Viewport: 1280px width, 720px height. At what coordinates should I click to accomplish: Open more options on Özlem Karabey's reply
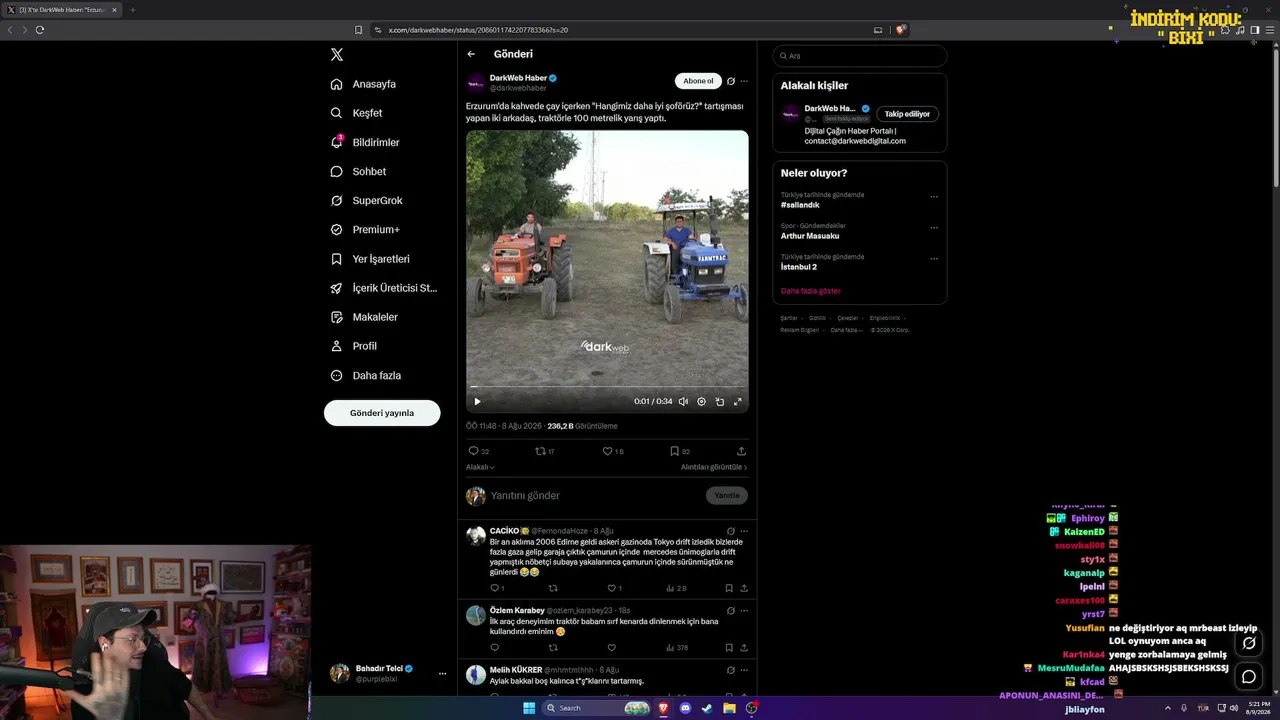pos(744,610)
